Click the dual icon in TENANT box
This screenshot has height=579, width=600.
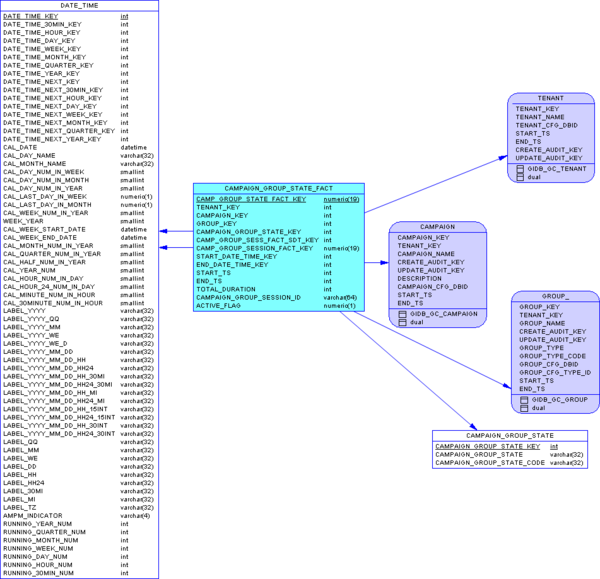pos(520,177)
